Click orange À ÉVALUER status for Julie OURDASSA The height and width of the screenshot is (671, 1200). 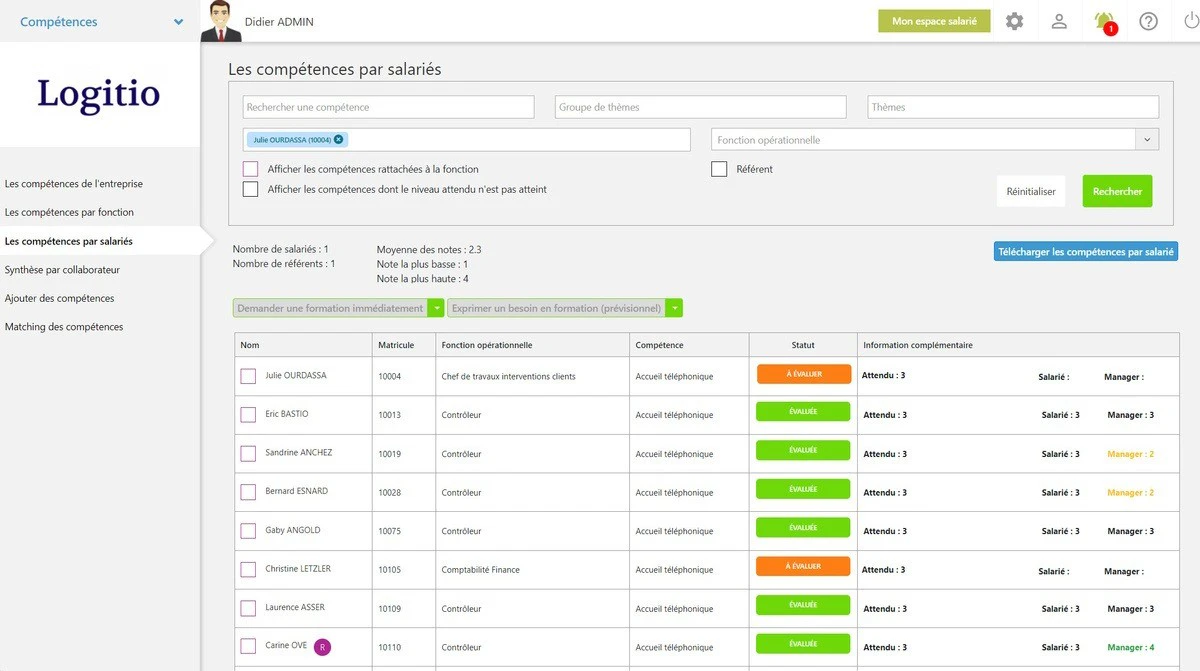pyautogui.click(x=803, y=374)
